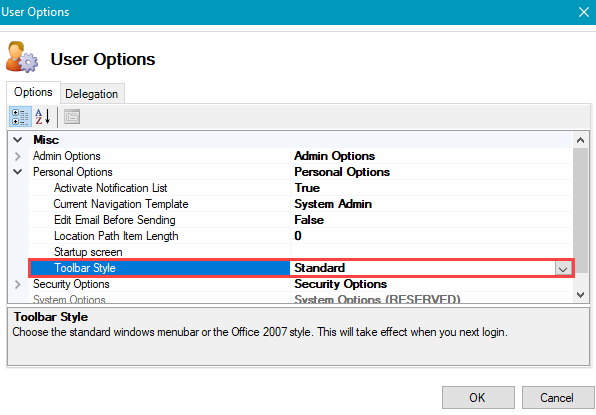The width and height of the screenshot is (596, 415).
Task: Click Location Path Item Length value field
Action: pyautogui.click(x=431, y=236)
